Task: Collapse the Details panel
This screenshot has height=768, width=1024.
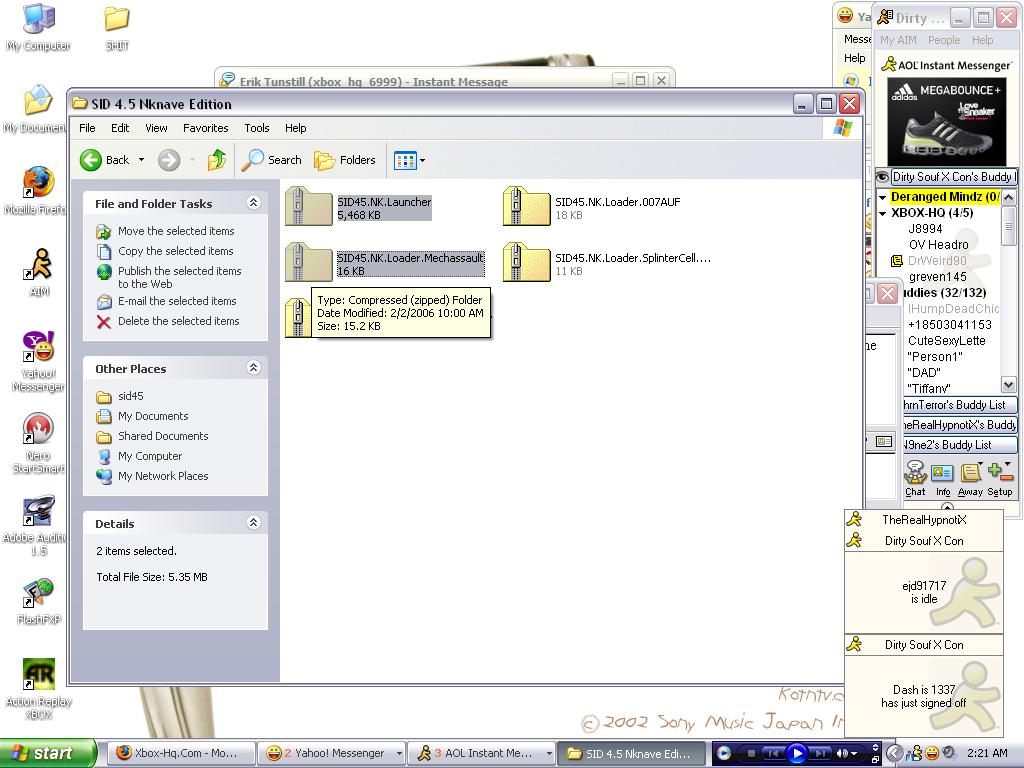Action: [254, 523]
